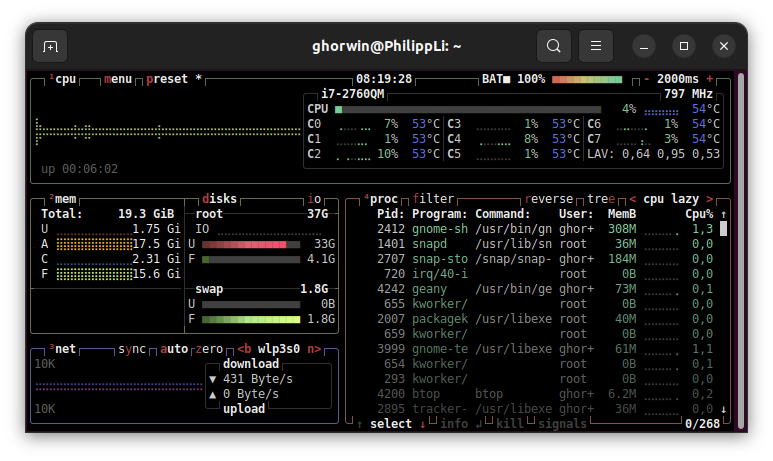Toggle reverse sorting of processes
773x461 pixels.
coord(549,199)
